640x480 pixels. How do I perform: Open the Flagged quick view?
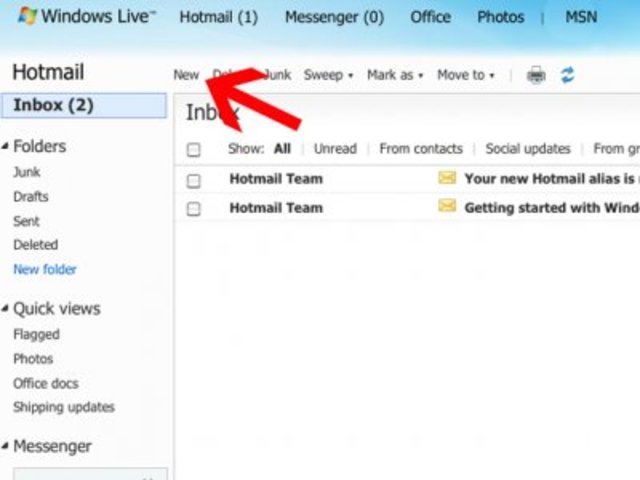(x=36, y=335)
